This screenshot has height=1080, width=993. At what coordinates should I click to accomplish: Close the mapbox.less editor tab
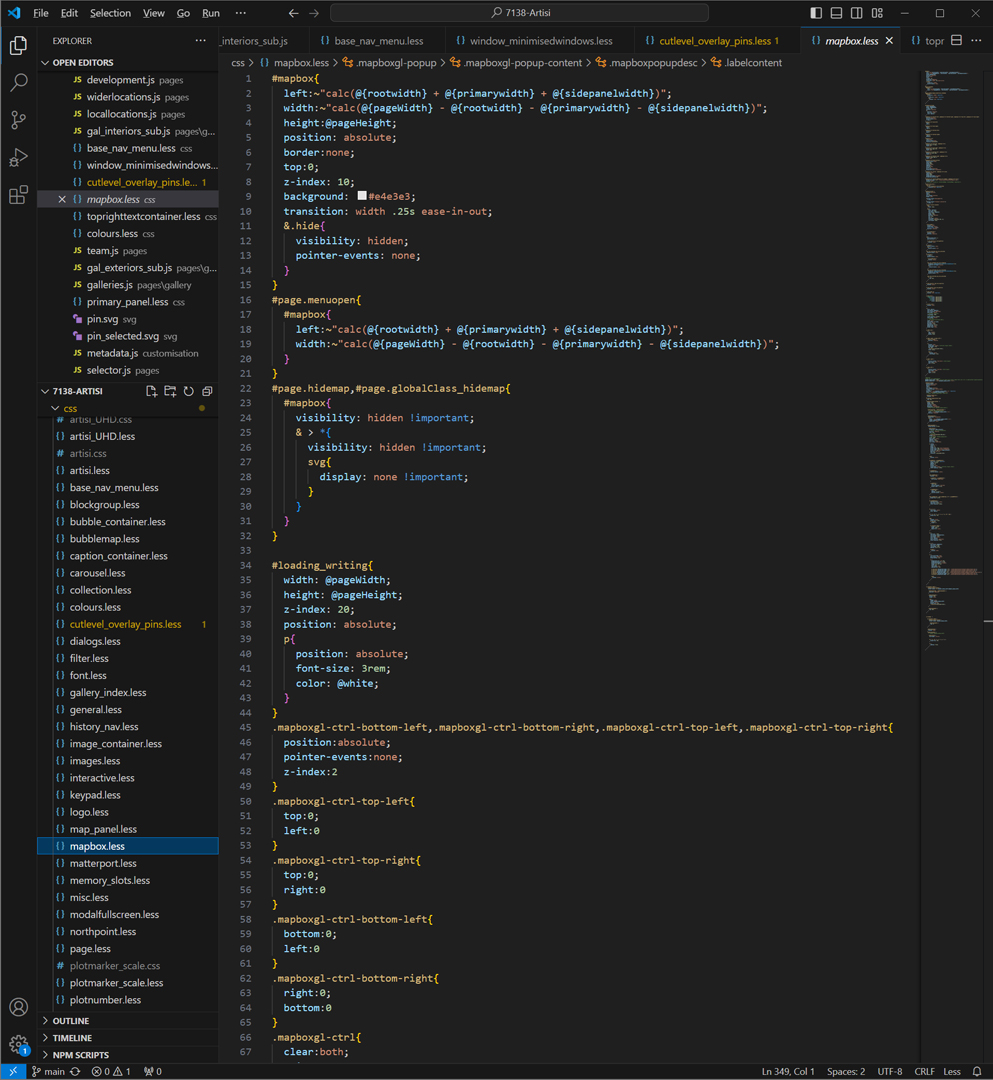point(889,41)
